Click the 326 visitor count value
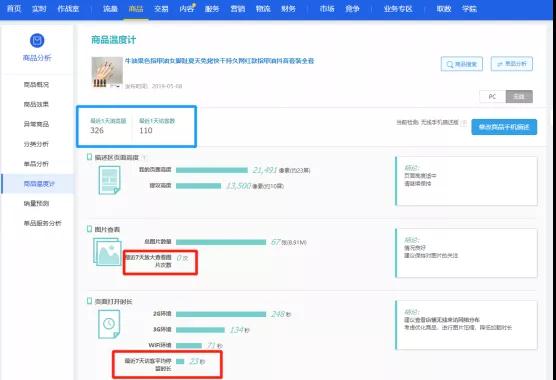The image size is (556, 380). pos(97,130)
